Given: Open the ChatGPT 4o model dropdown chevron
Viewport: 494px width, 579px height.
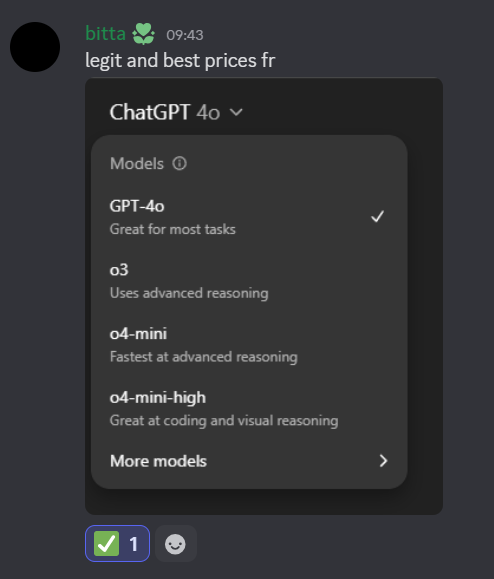Looking at the screenshot, I should pyautogui.click(x=236, y=112).
